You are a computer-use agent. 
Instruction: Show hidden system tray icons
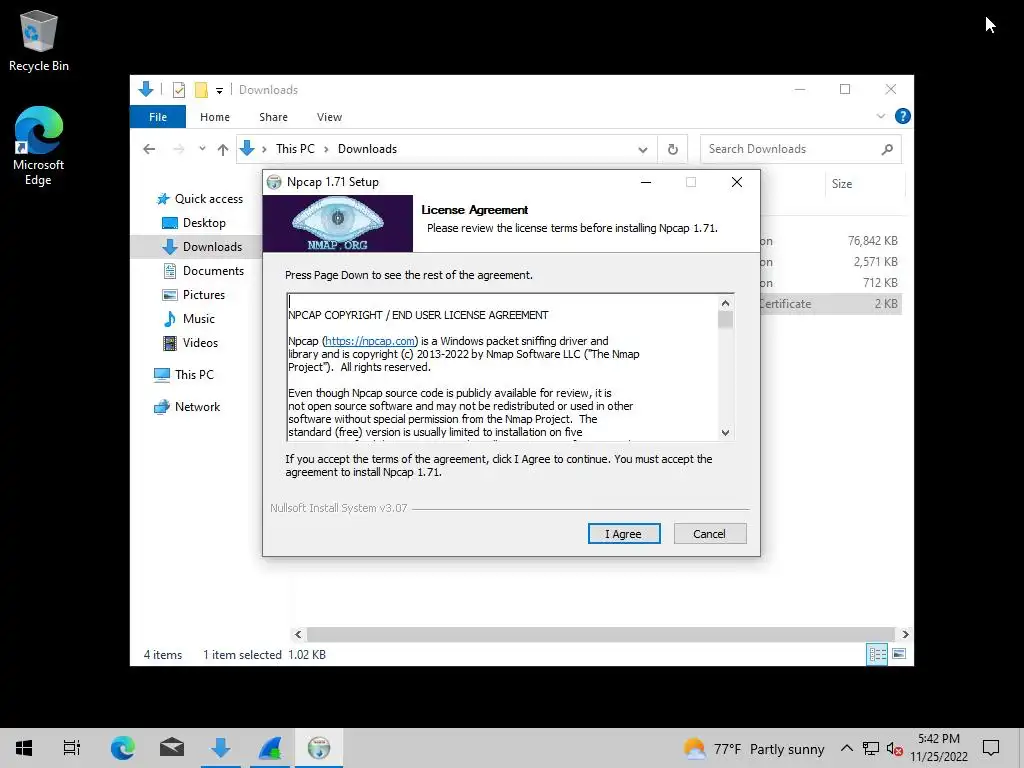click(x=846, y=748)
